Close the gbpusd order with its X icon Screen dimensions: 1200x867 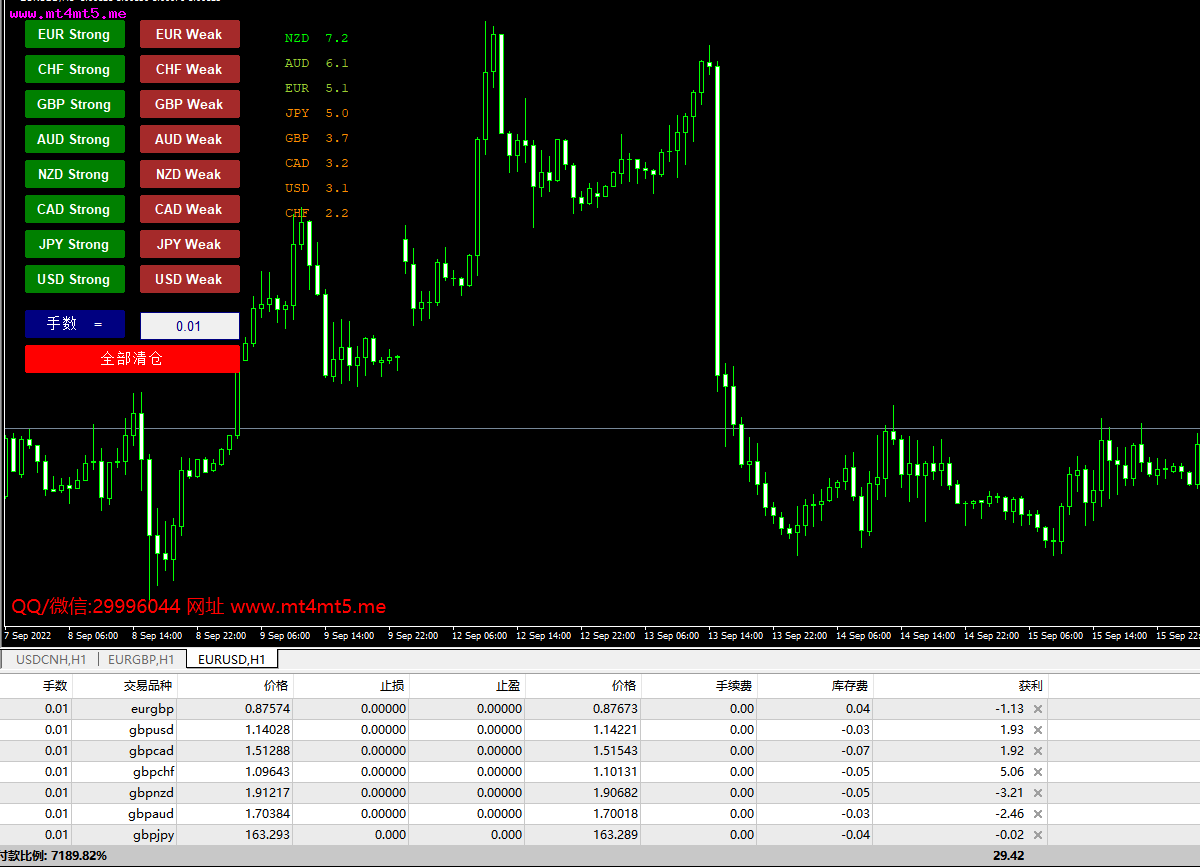point(1037,730)
